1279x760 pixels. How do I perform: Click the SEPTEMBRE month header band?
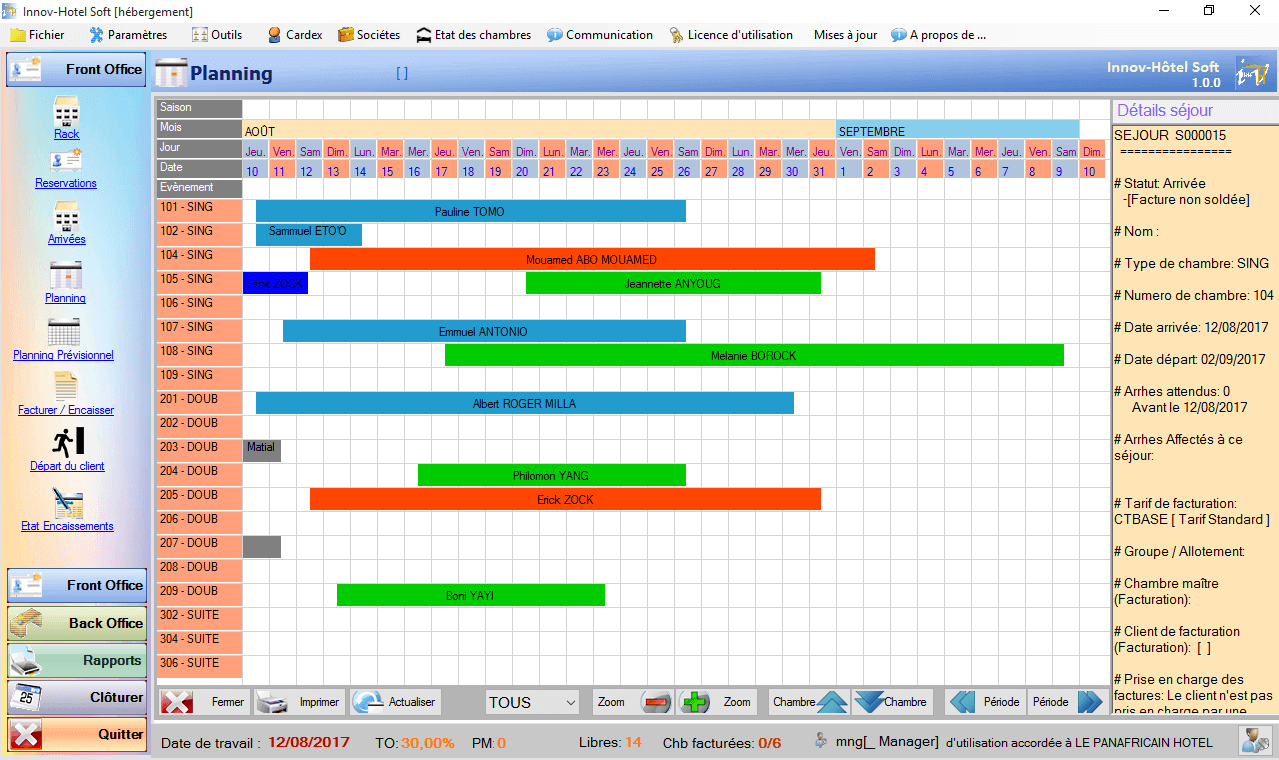click(955, 130)
